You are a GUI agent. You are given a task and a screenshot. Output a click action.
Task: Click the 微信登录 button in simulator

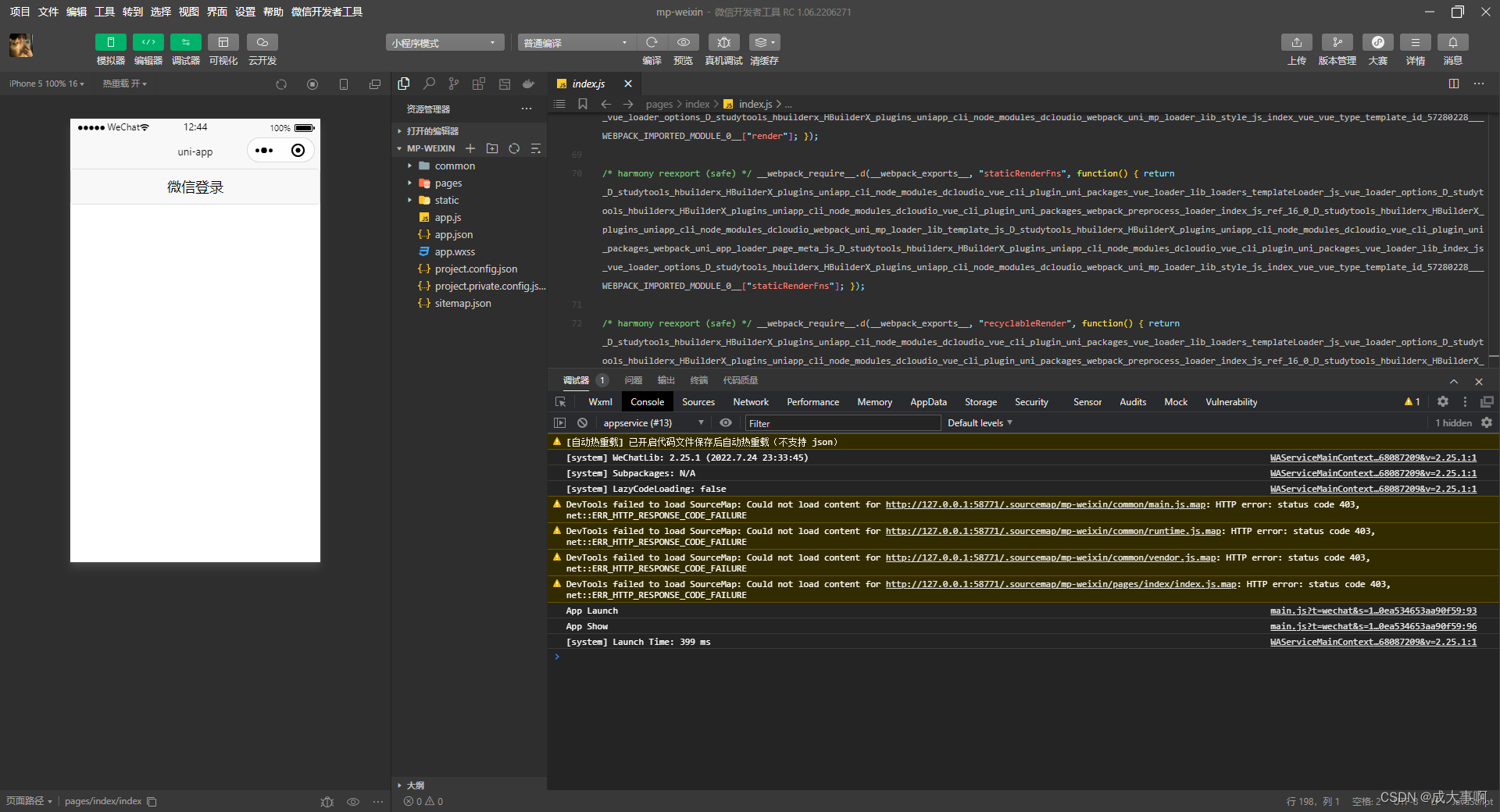tap(195, 187)
